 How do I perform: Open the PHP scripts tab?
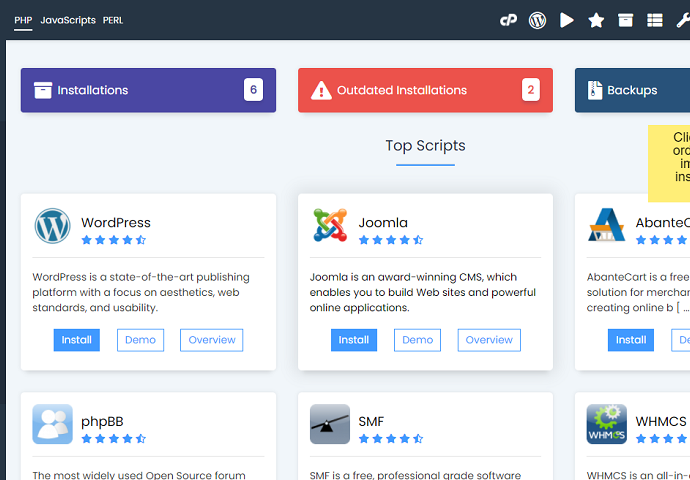(x=23, y=20)
